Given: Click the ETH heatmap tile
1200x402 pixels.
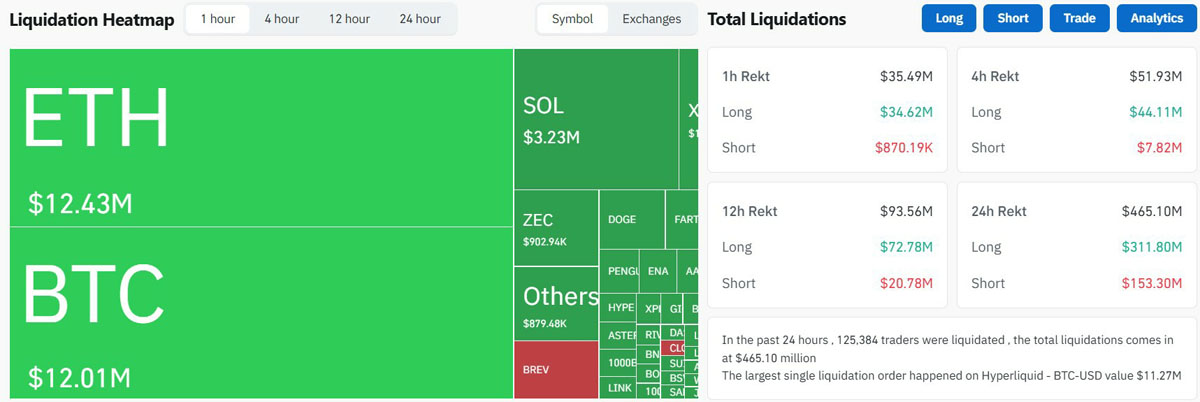Looking at the screenshot, I should pos(260,138).
